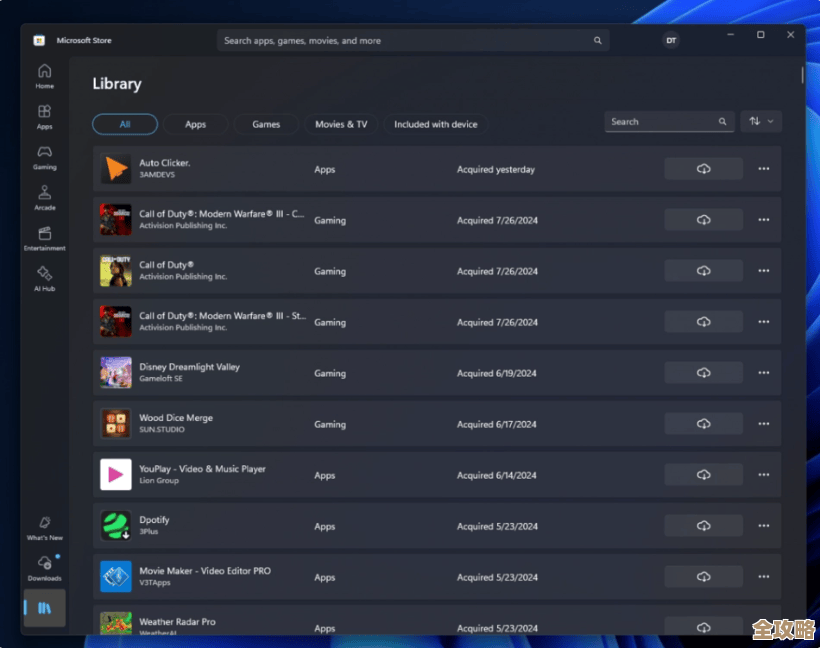Open the Home page in sidebar

click(45, 76)
